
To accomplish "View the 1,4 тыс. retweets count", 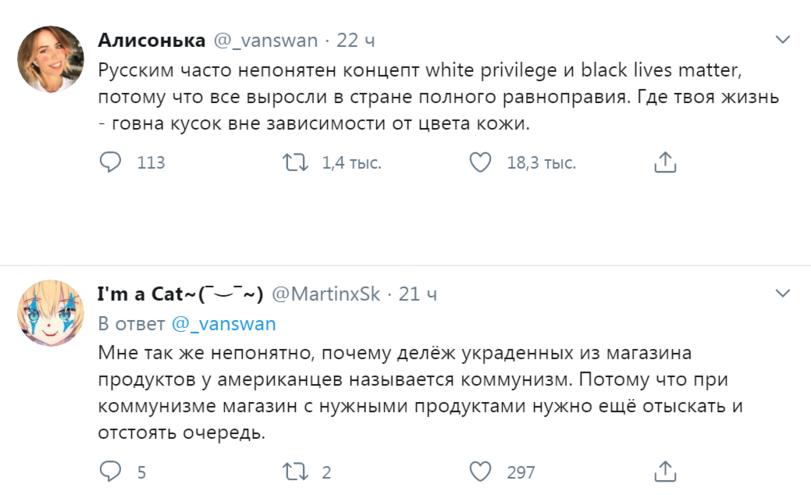I will (x=351, y=163).
